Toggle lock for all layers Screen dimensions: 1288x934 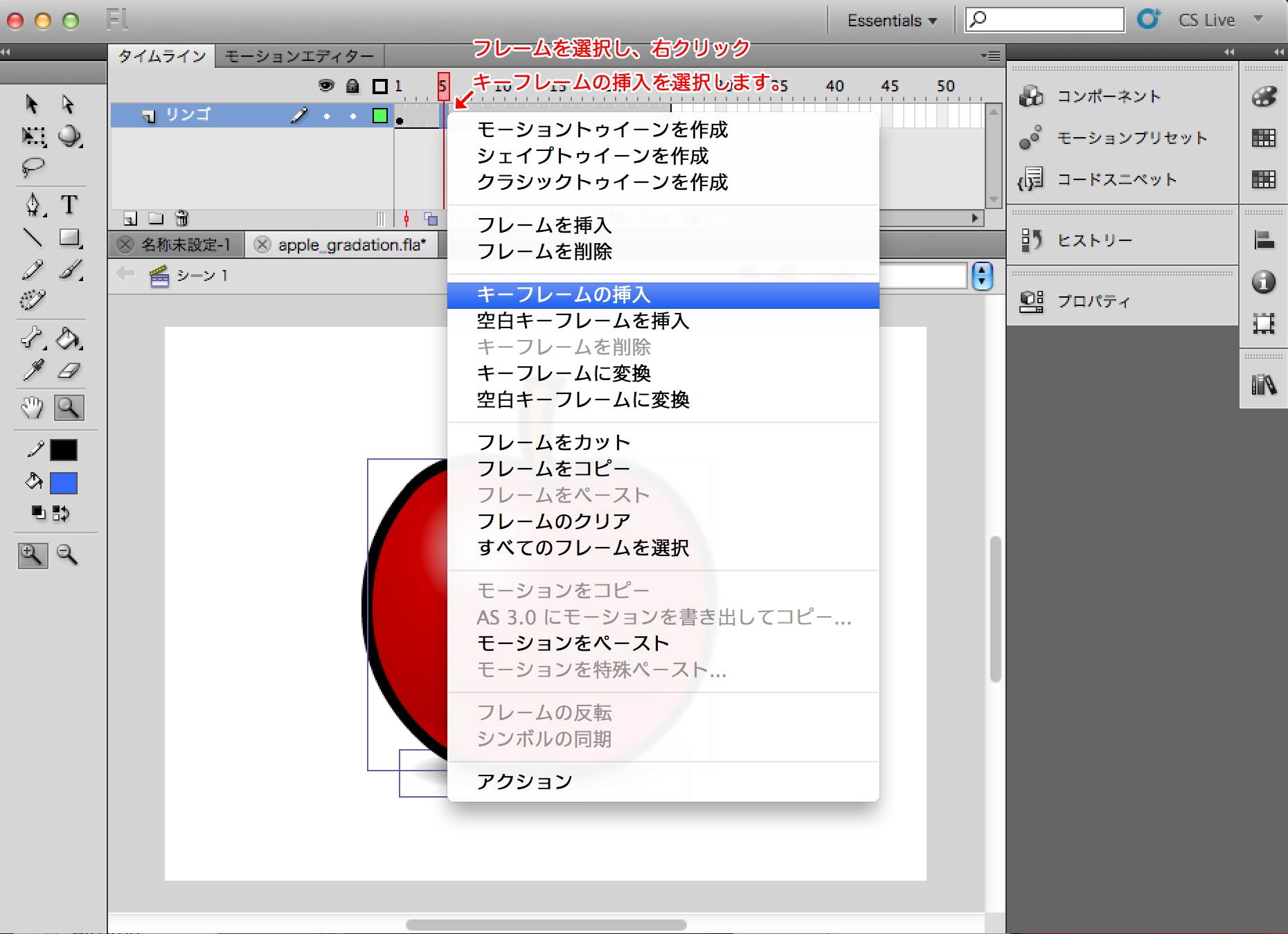point(352,86)
